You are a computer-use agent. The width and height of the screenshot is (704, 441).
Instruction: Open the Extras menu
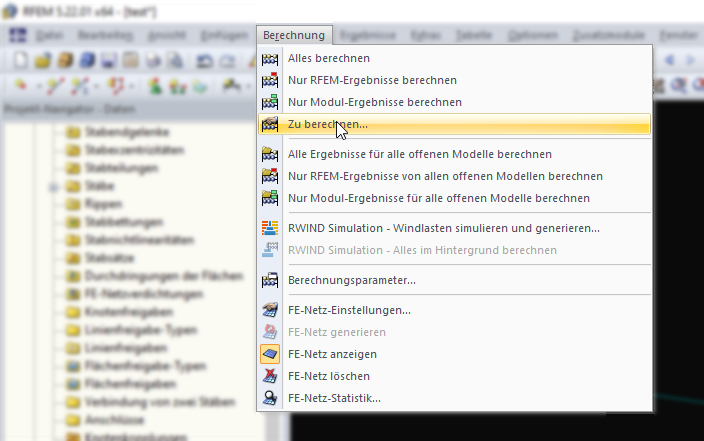425,35
